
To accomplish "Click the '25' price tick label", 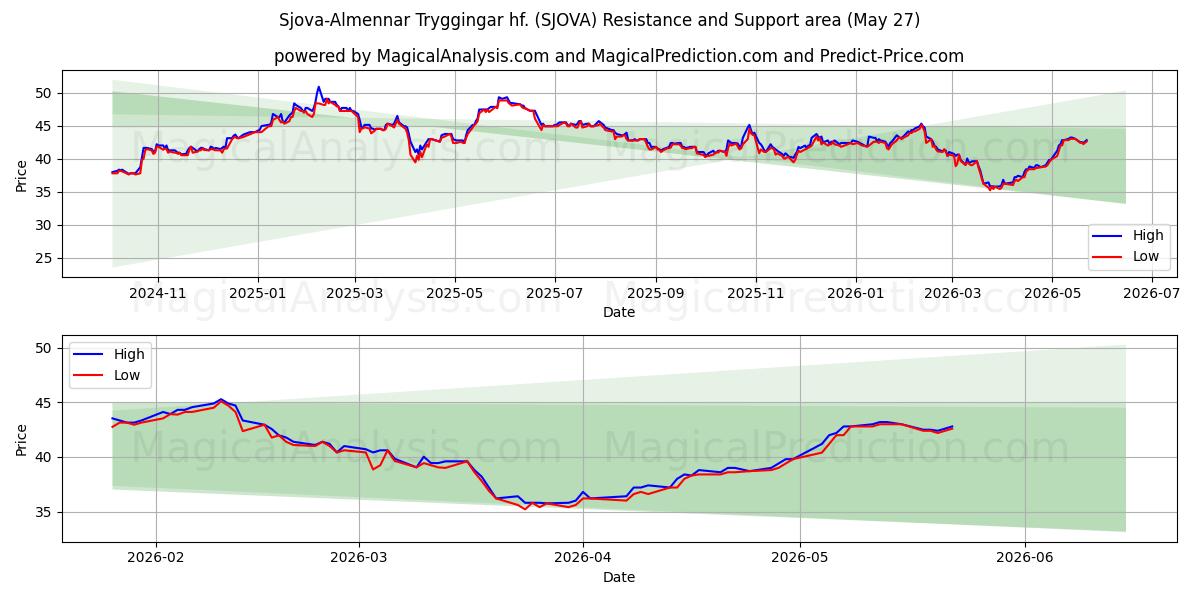I will (x=45, y=258).
